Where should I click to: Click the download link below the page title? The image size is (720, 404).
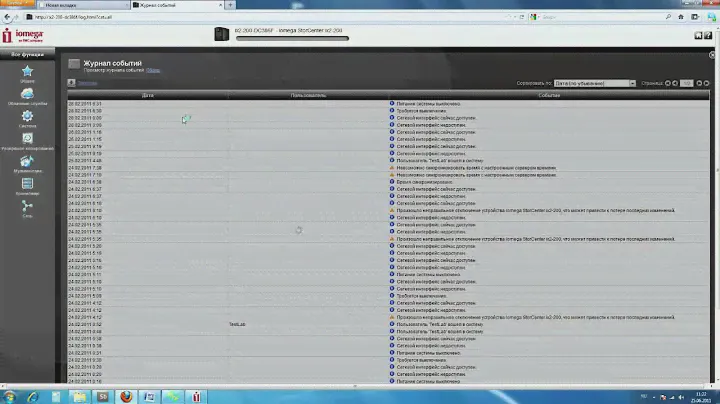coord(88,83)
